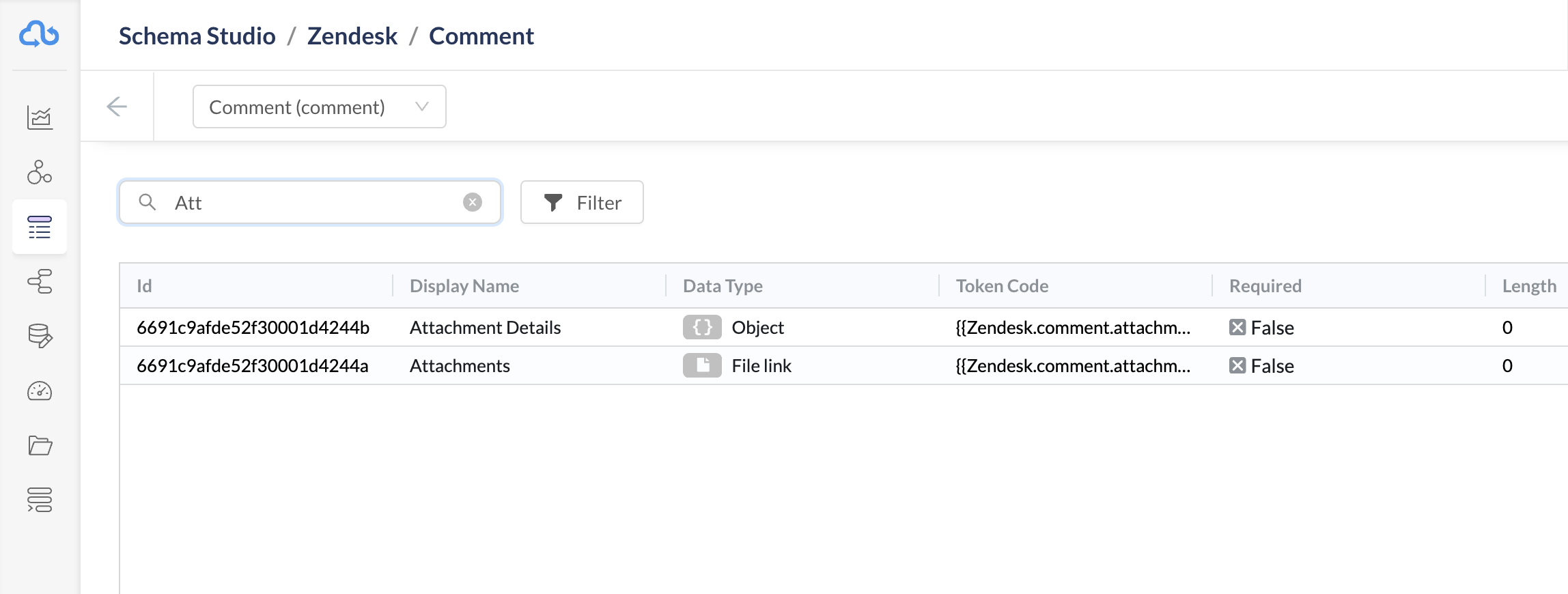The height and width of the screenshot is (594, 1568).
Task: Click the cloud logo icon
Action: pos(39,33)
